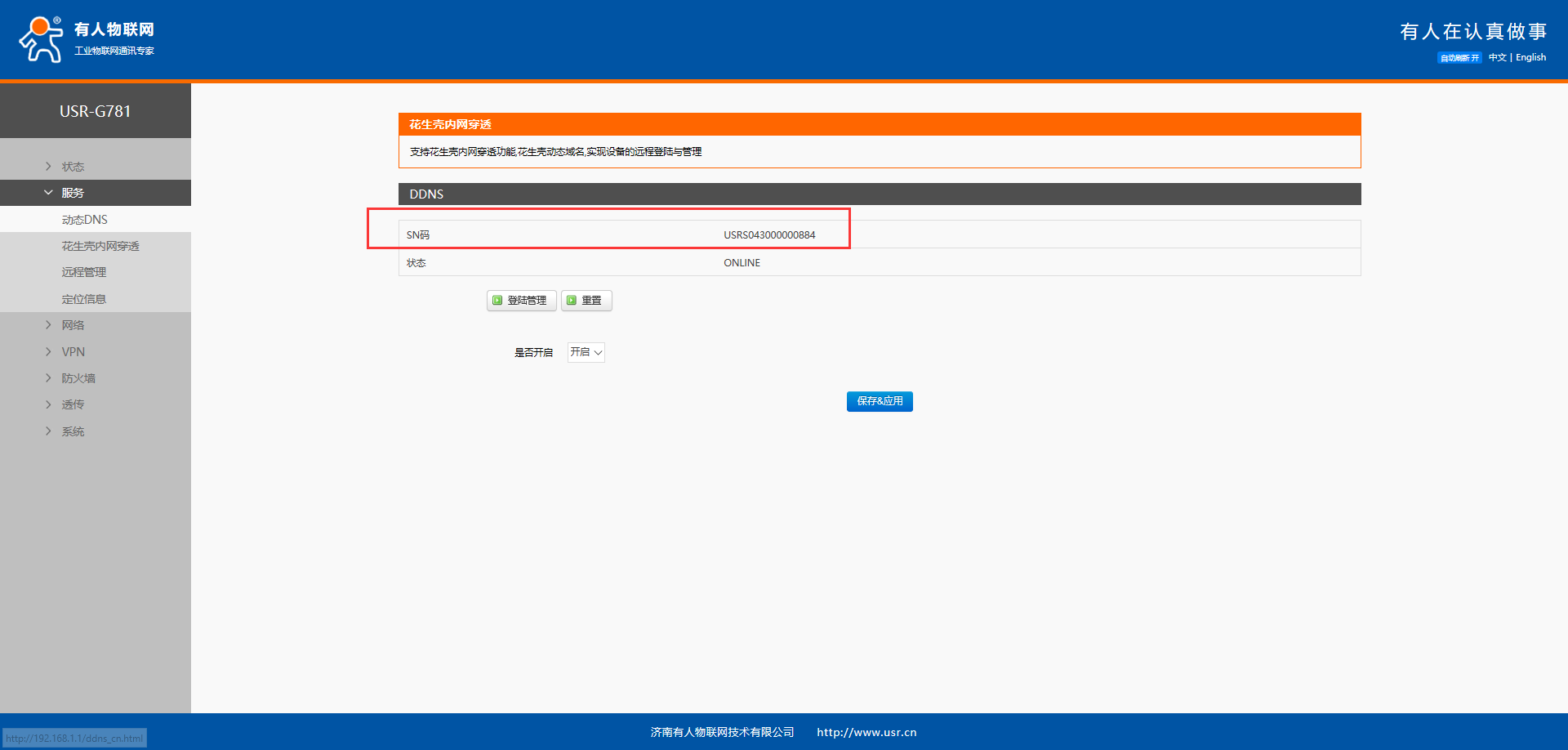
Task: Open the 动态DNS menu item
Action: pyautogui.click(x=85, y=220)
